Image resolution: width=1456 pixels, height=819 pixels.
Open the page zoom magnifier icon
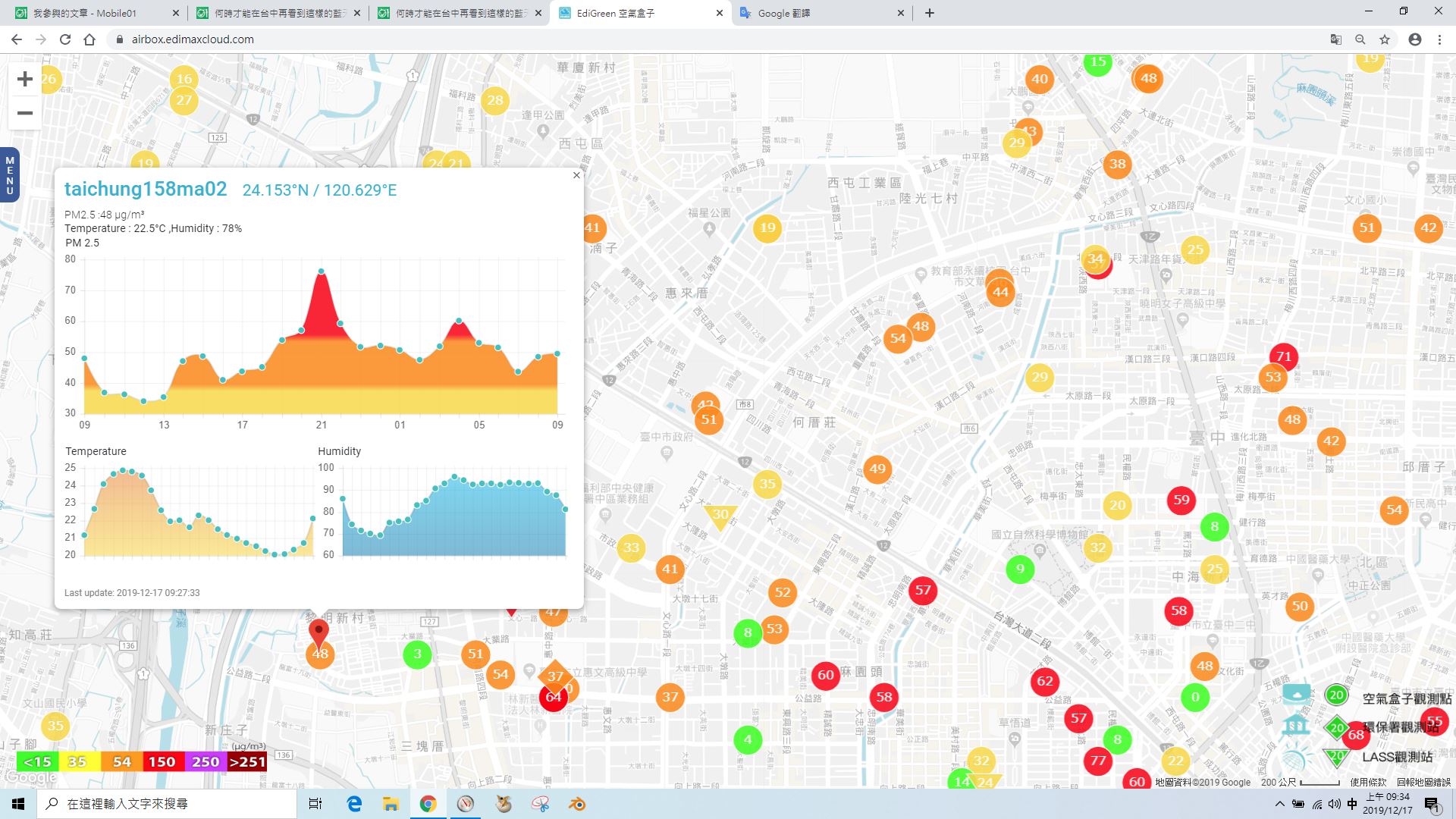click(x=1360, y=39)
